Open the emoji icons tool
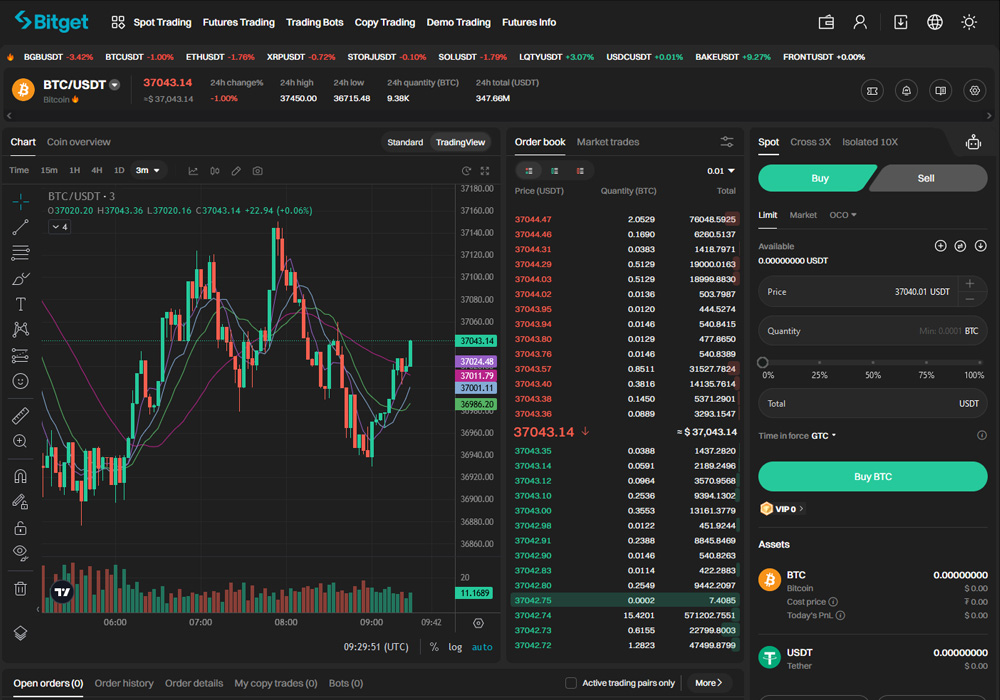 tap(20, 381)
